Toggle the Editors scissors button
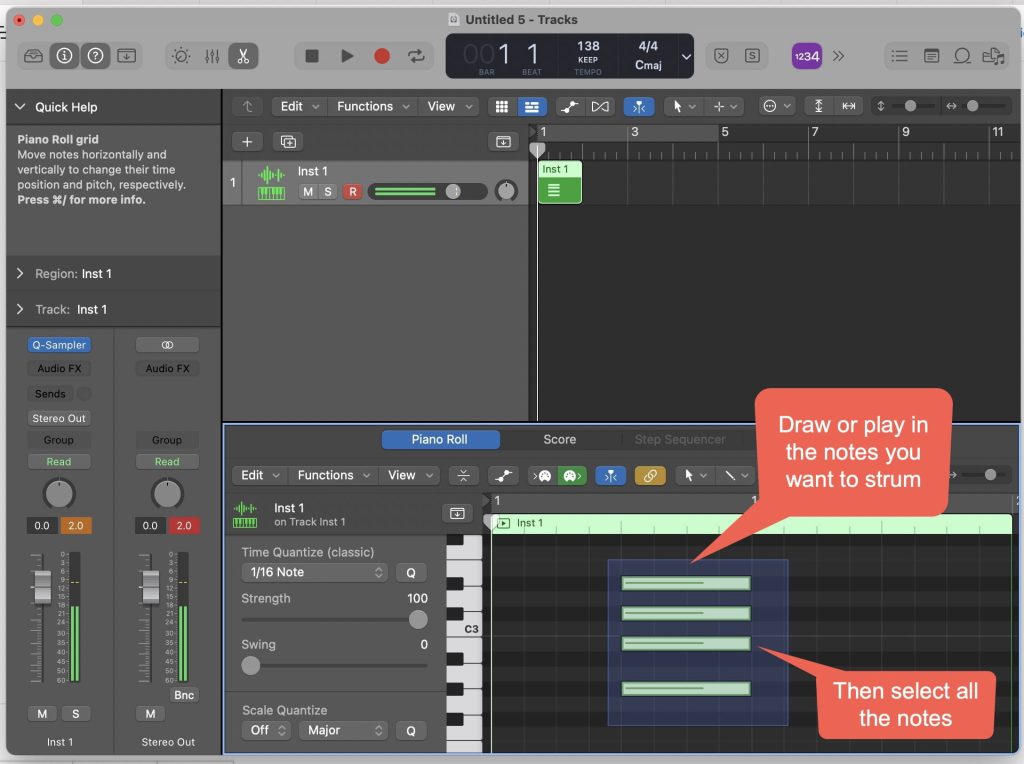Viewport: 1024px width, 764px height. click(x=242, y=56)
